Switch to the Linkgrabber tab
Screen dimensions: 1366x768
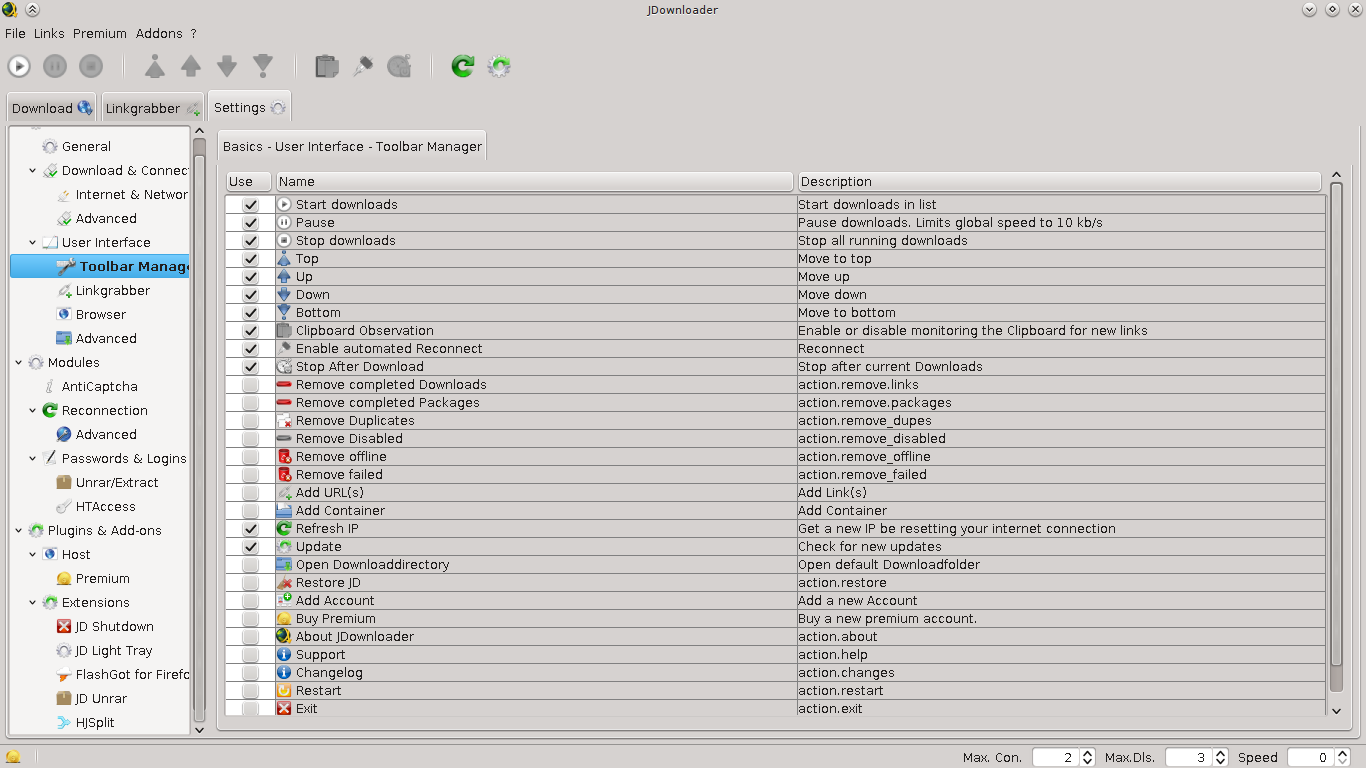coord(153,108)
